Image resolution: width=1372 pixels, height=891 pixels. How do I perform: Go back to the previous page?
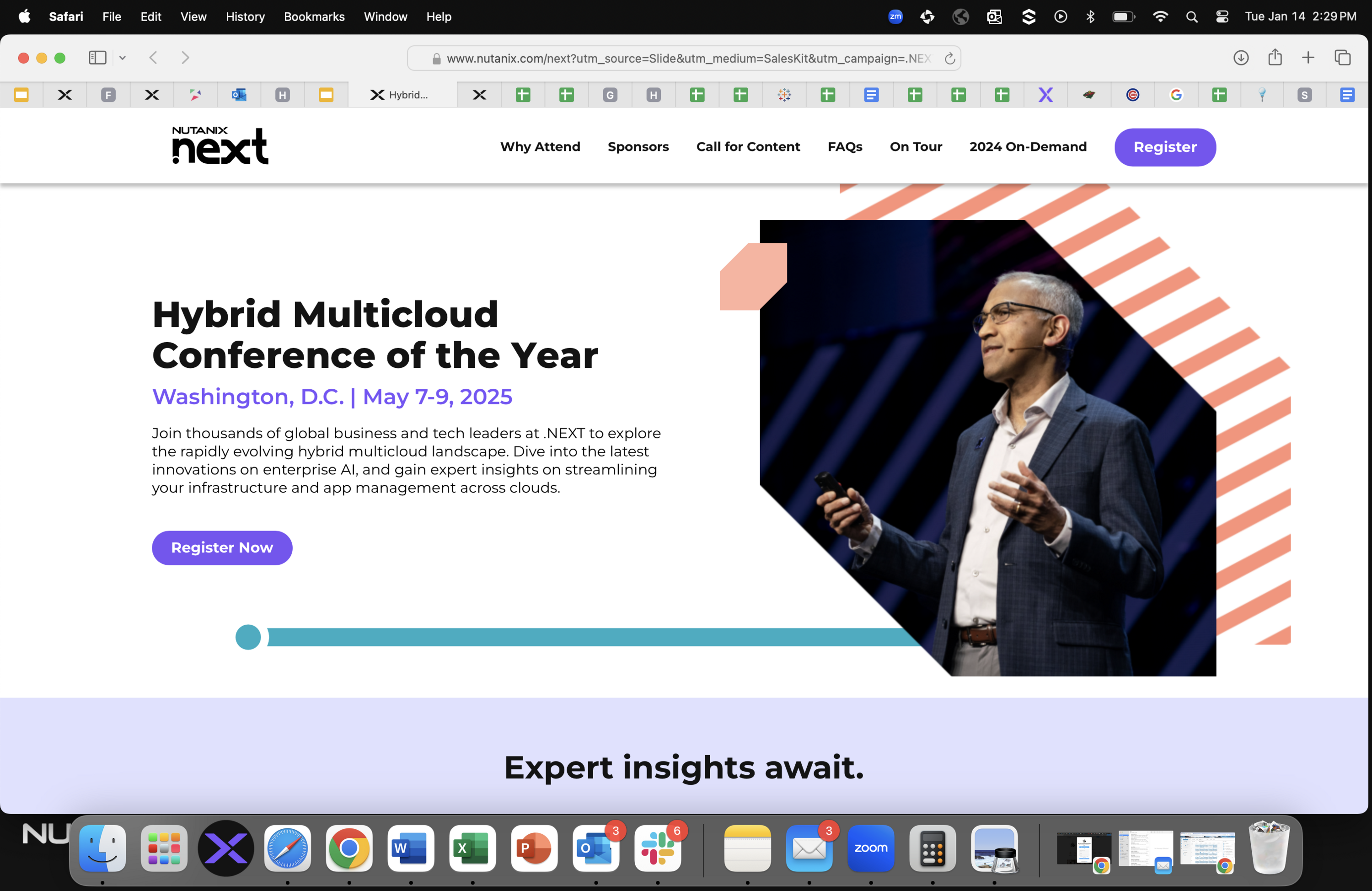[x=153, y=58]
